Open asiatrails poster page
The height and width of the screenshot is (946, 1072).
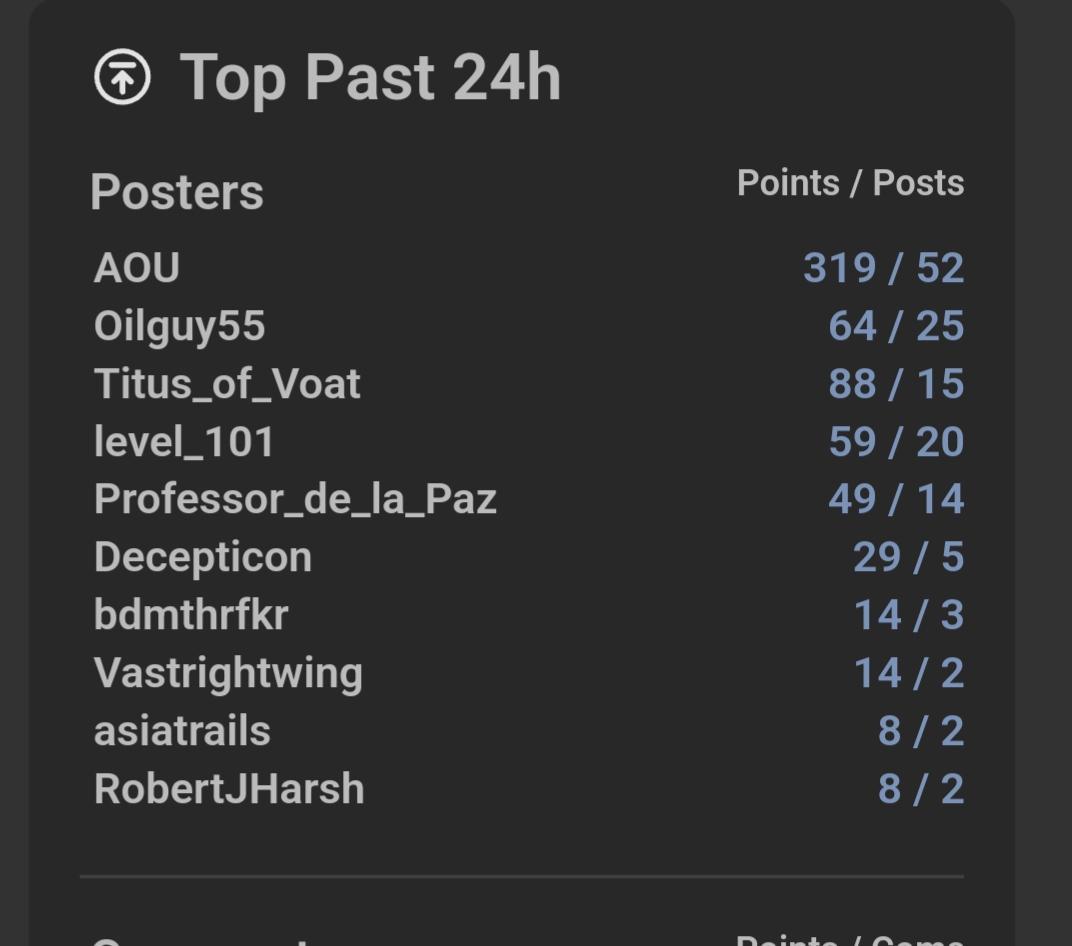point(182,731)
